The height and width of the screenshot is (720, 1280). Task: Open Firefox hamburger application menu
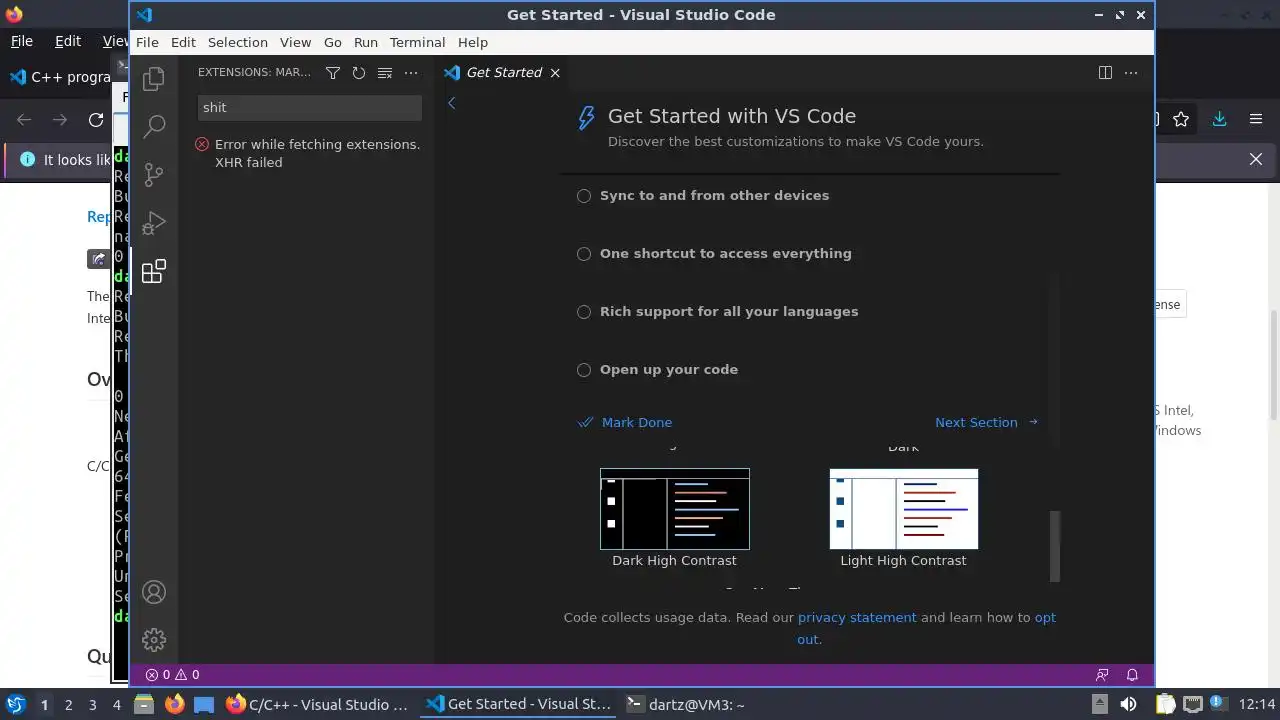(x=1256, y=119)
